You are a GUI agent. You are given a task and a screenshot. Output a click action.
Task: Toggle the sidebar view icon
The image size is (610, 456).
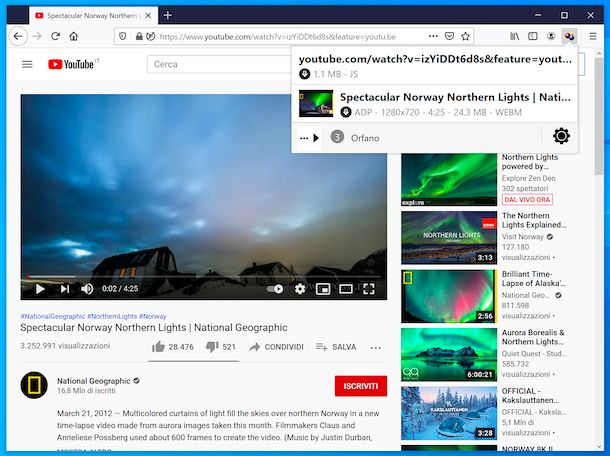click(x=533, y=36)
